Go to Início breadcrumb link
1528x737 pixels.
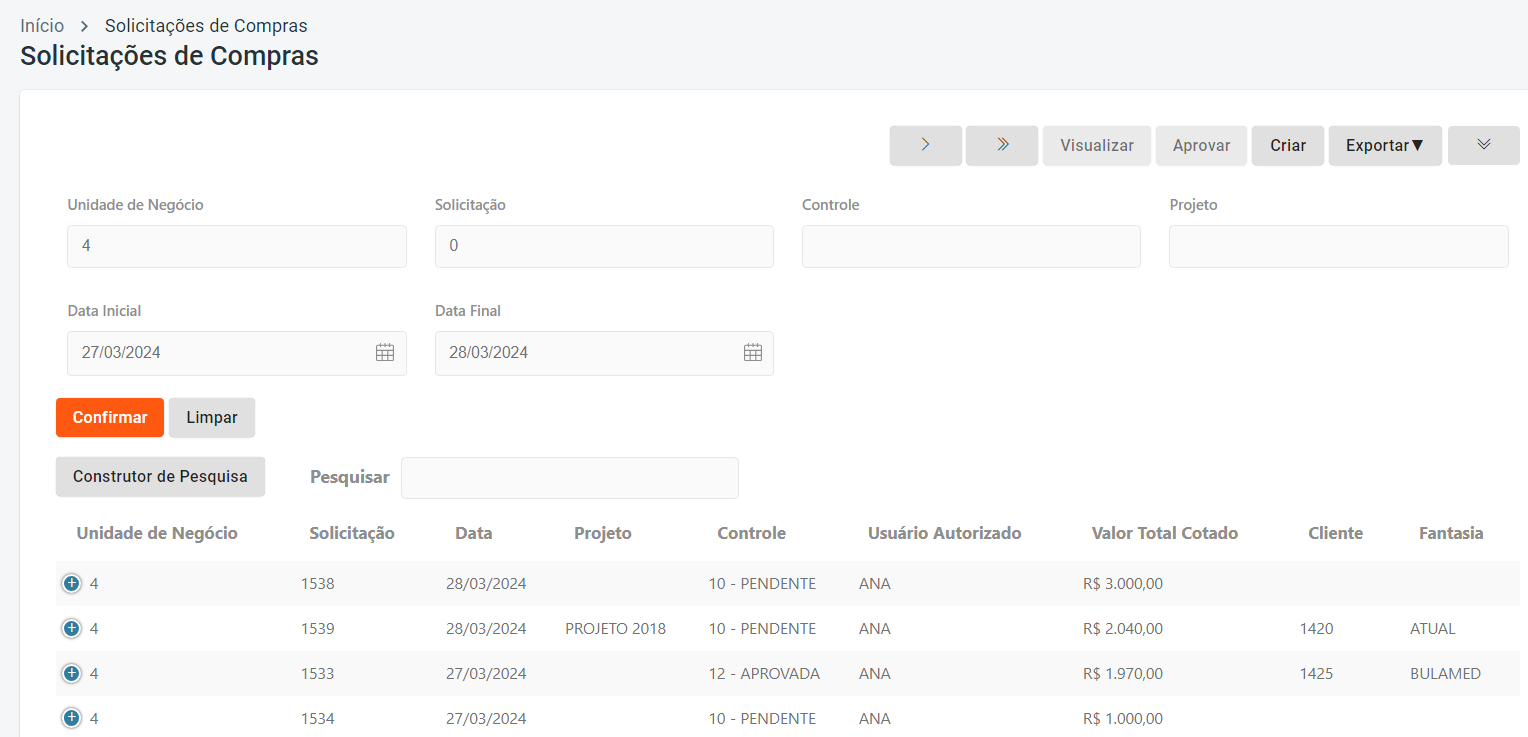tap(42, 26)
